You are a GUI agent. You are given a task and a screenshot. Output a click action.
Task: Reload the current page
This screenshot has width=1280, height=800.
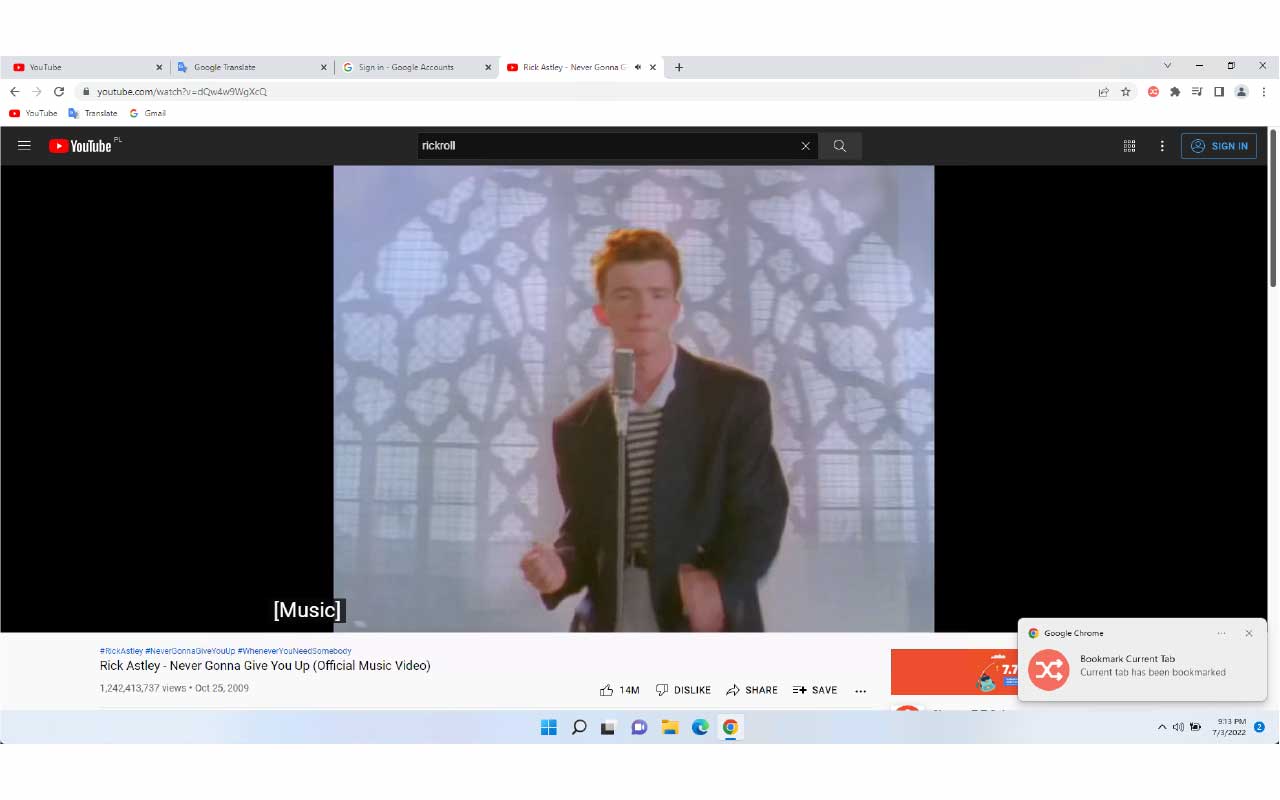pyautogui.click(x=59, y=91)
